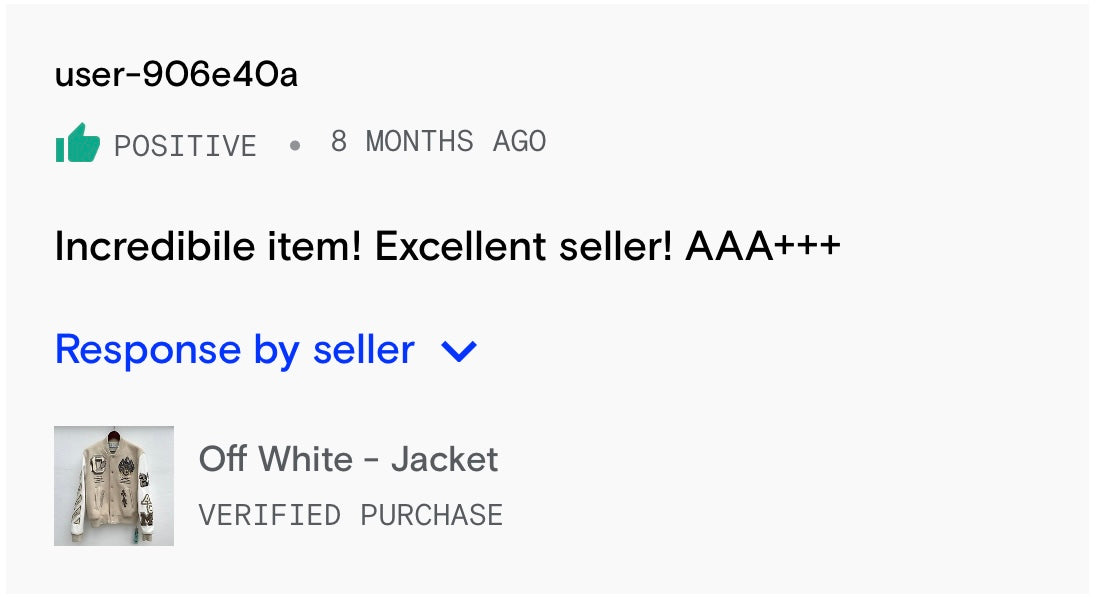Click Excellent seller! in the review comment

pos(522,246)
